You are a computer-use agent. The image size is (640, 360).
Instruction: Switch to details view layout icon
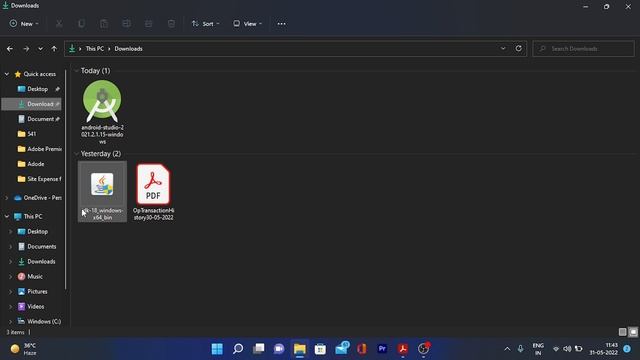coord(622,332)
